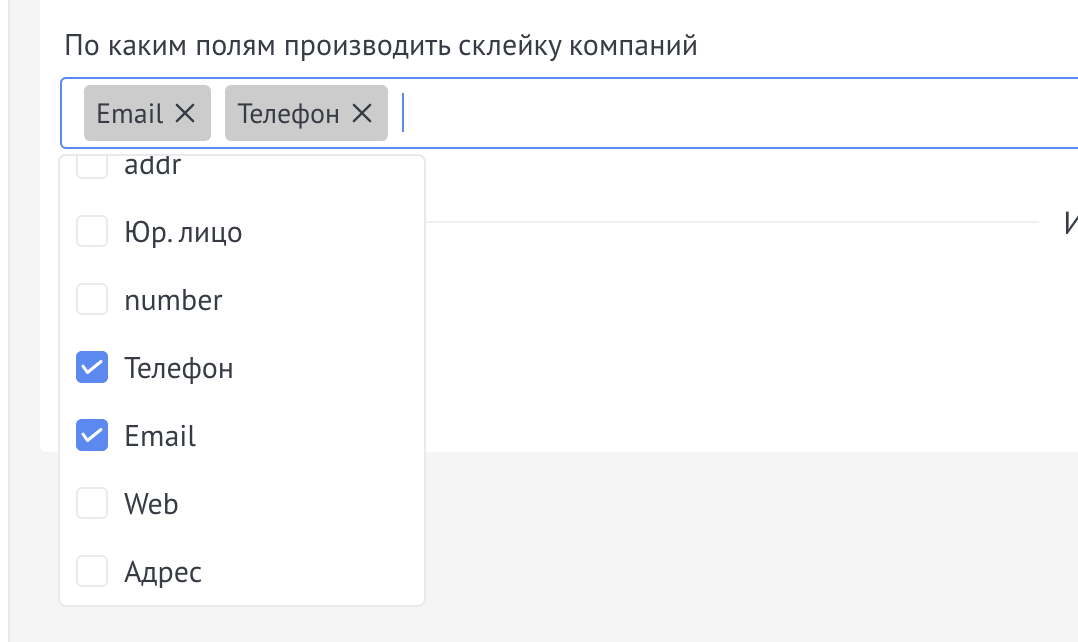Tick the number checkbox
Screen dimensions: 1078x642
tap(92, 300)
